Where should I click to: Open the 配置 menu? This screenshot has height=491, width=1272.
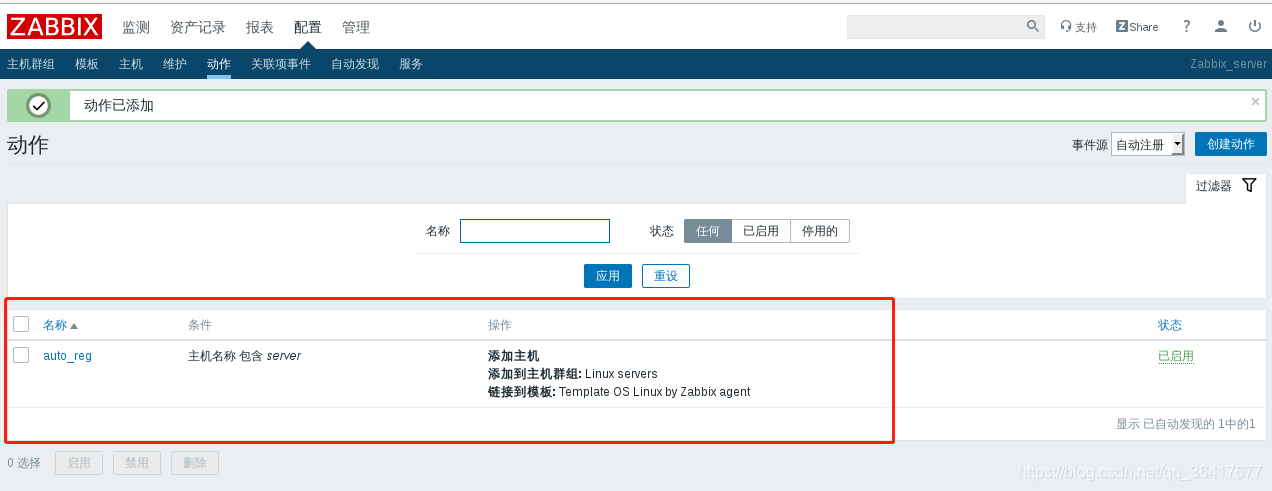[x=308, y=27]
